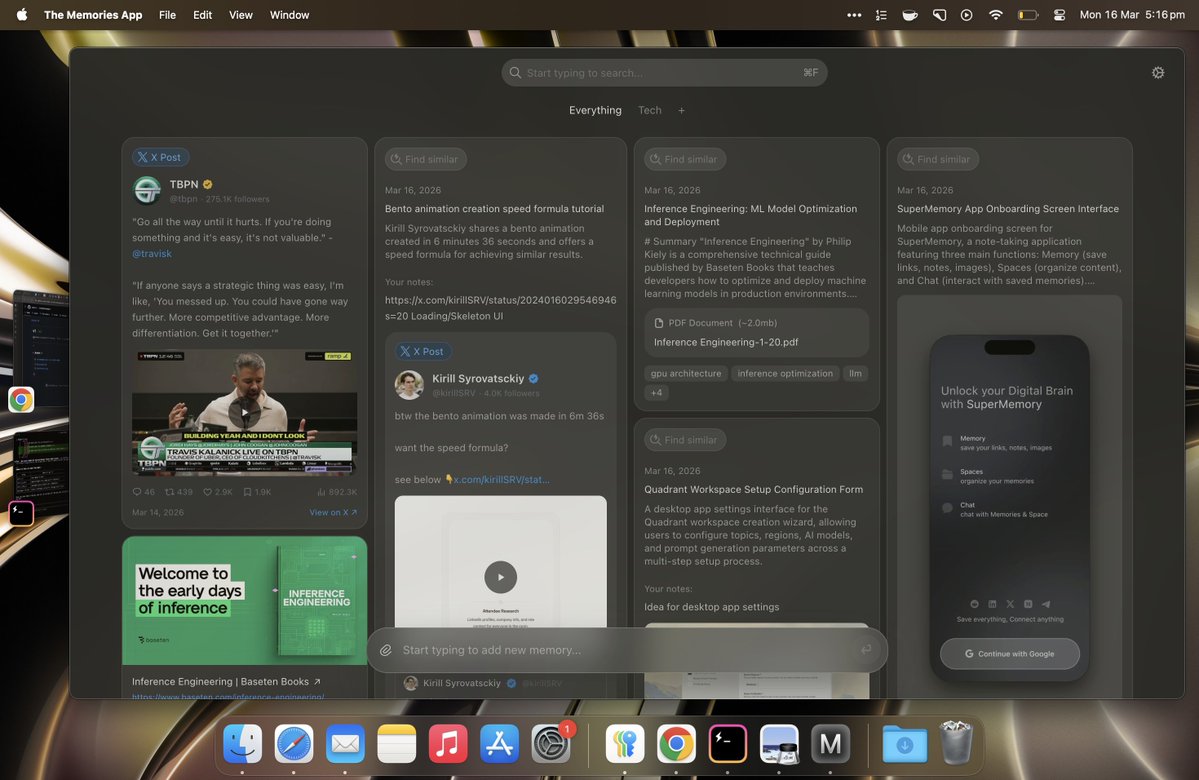1199x780 pixels.
Task: Click the X Post badge on Kirill card
Action: click(x=424, y=352)
